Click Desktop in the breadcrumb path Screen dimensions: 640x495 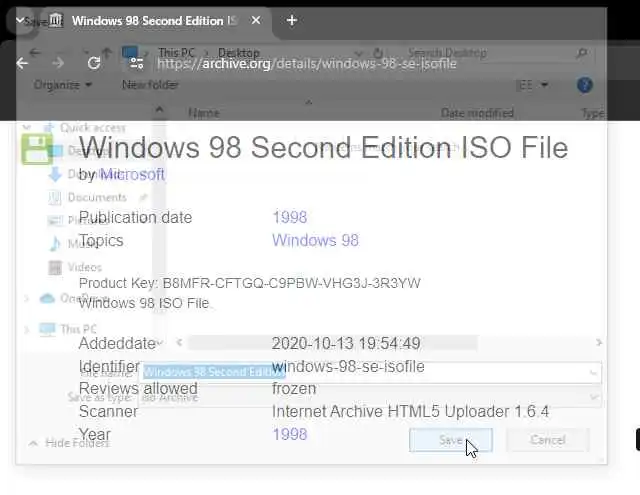pos(239,53)
